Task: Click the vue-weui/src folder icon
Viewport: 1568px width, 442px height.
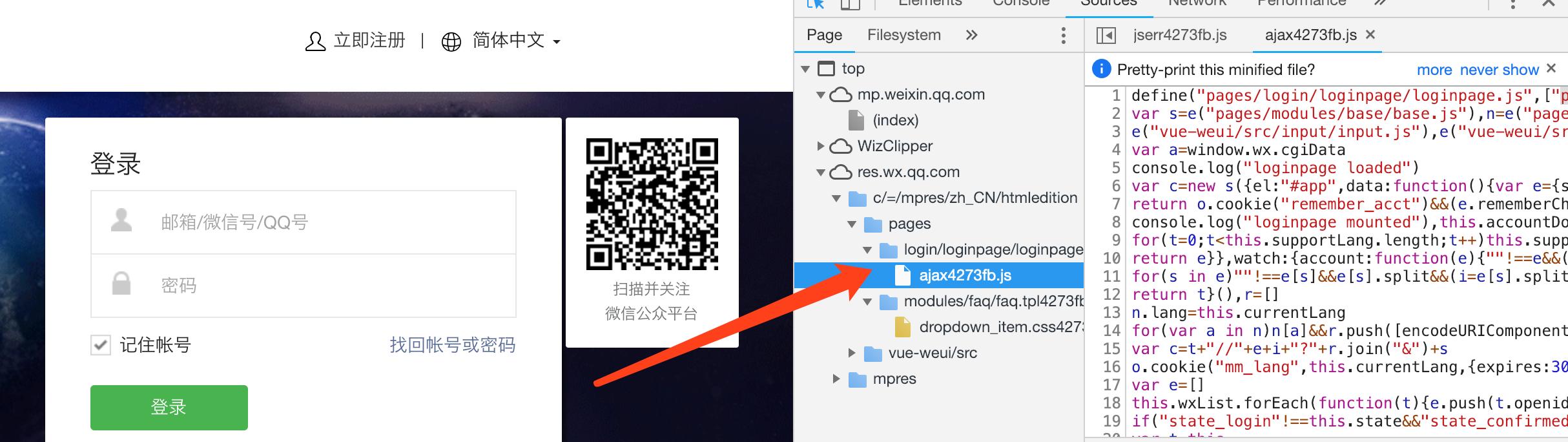Action: [873, 353]
